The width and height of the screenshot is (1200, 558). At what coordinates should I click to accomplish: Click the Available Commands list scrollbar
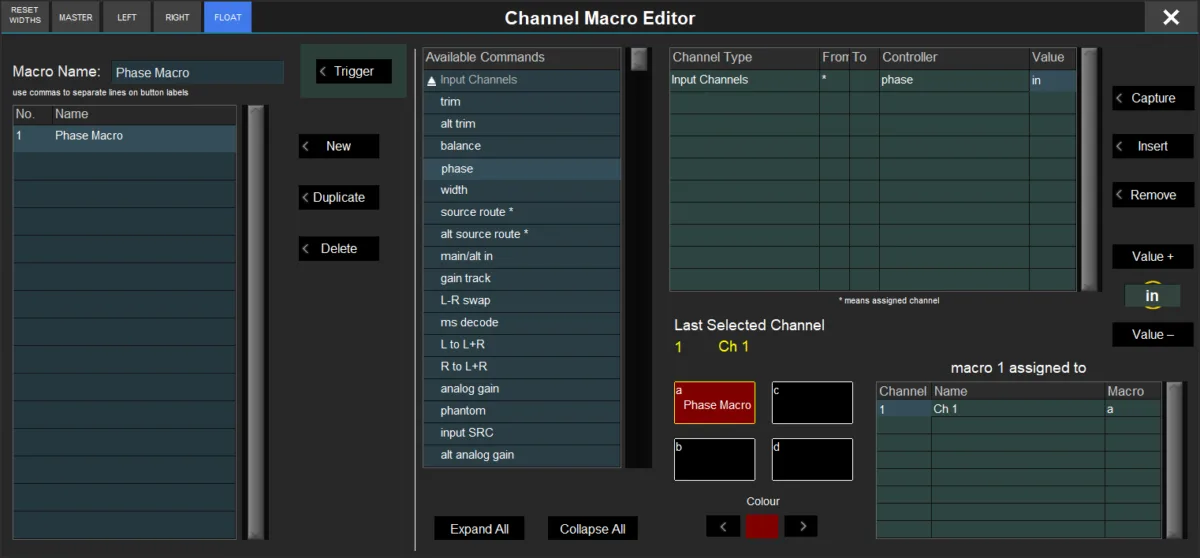coord(638,257)
